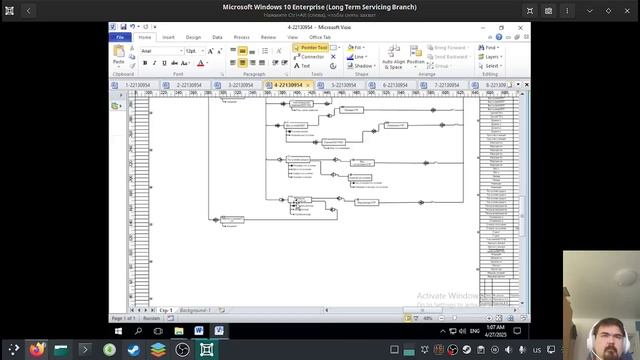Switch to document tab 2-22130954
640x360 pixels.
pos(189,85)
